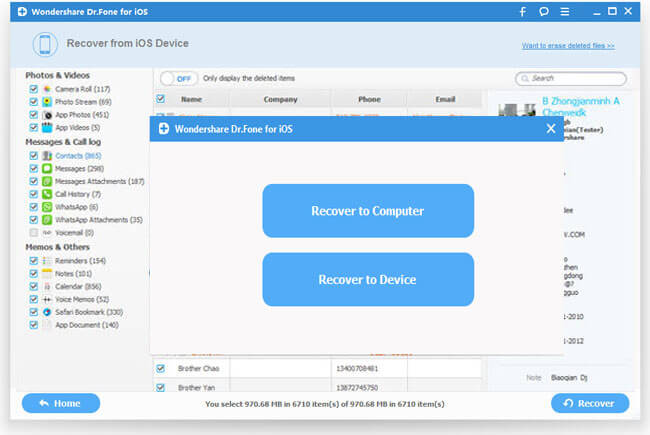The image size is (650, 435).
Task: Click the Messages Attachments icon
Action: [47, 181]
